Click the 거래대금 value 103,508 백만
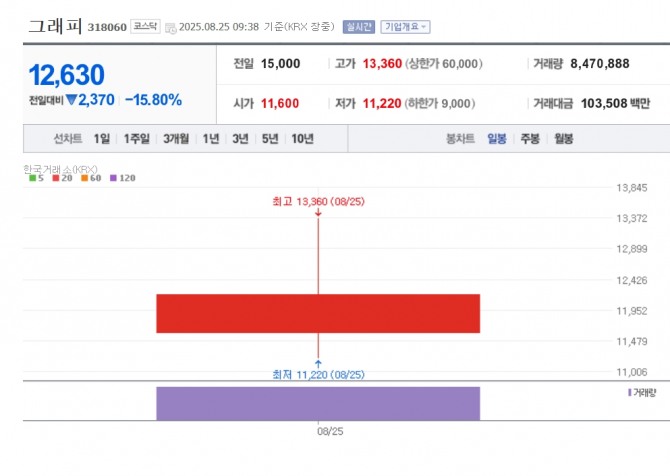The image size is (670, 476). (x=615, y=103)
